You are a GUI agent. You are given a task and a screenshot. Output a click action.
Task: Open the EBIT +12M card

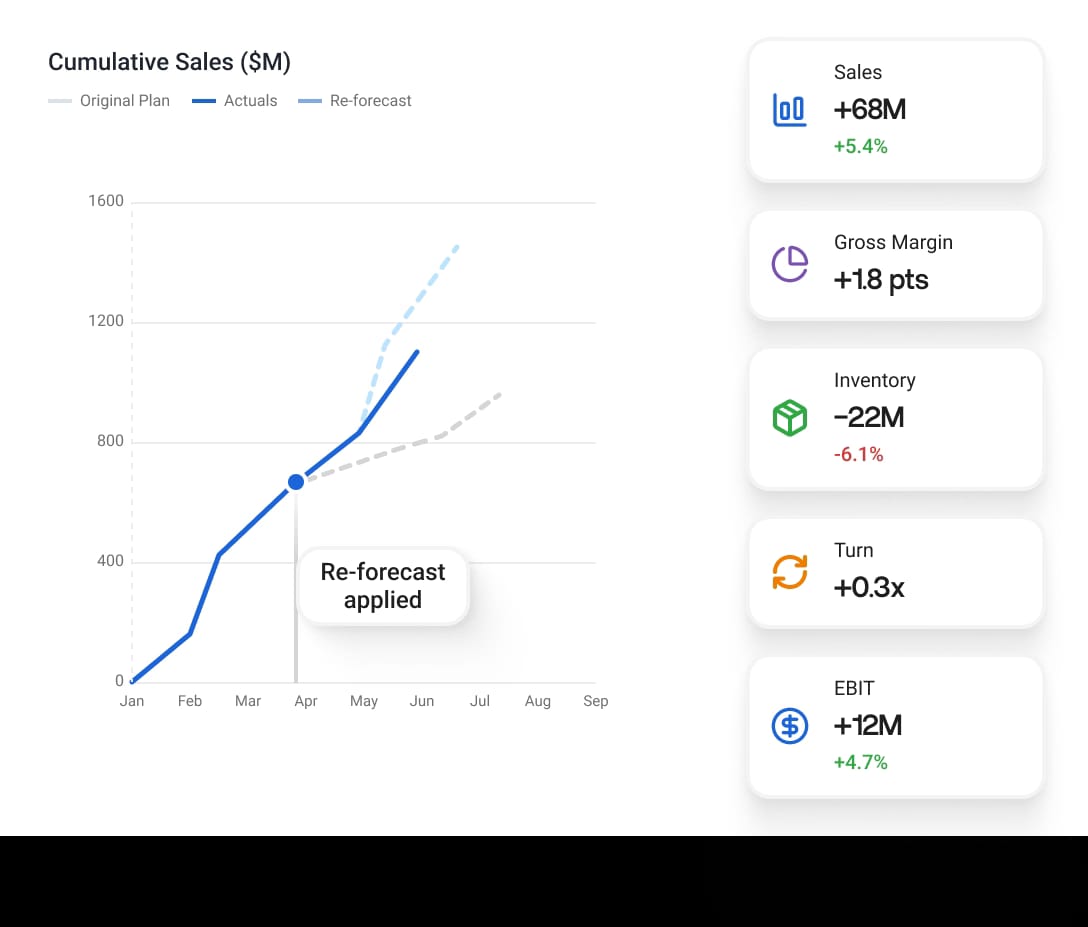(896, 726)
